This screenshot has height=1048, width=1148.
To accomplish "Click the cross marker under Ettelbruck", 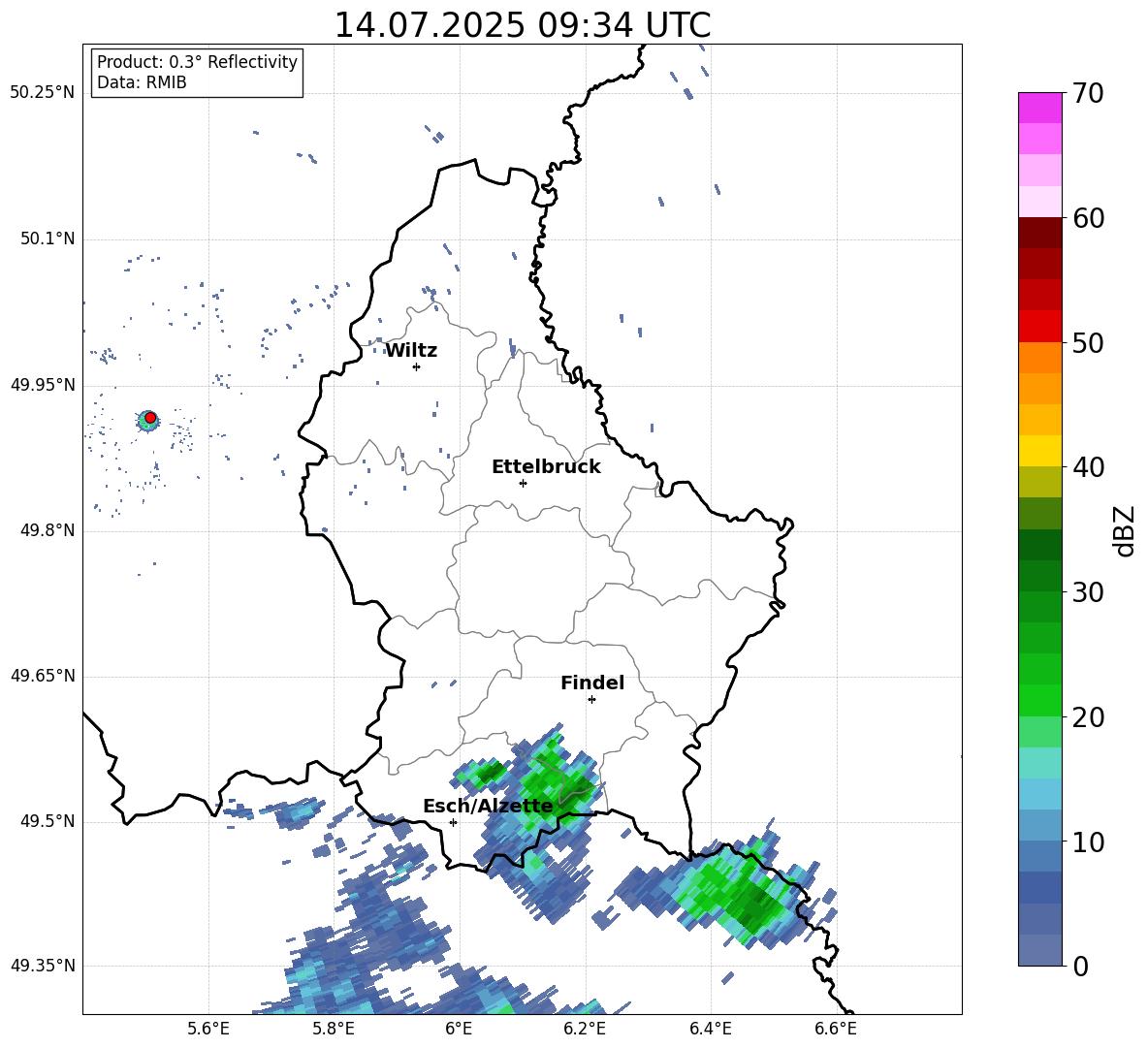I will coord(523,483).
